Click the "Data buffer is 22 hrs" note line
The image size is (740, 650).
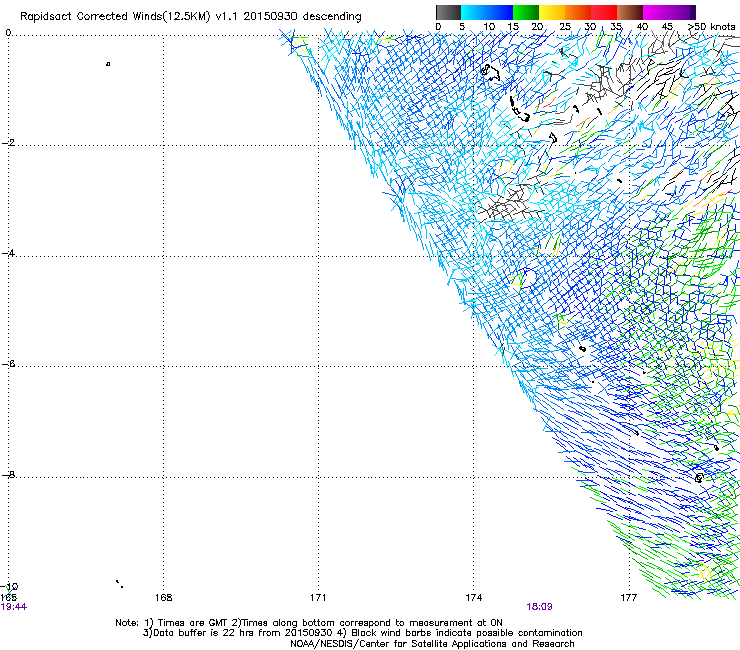point(239,633)
